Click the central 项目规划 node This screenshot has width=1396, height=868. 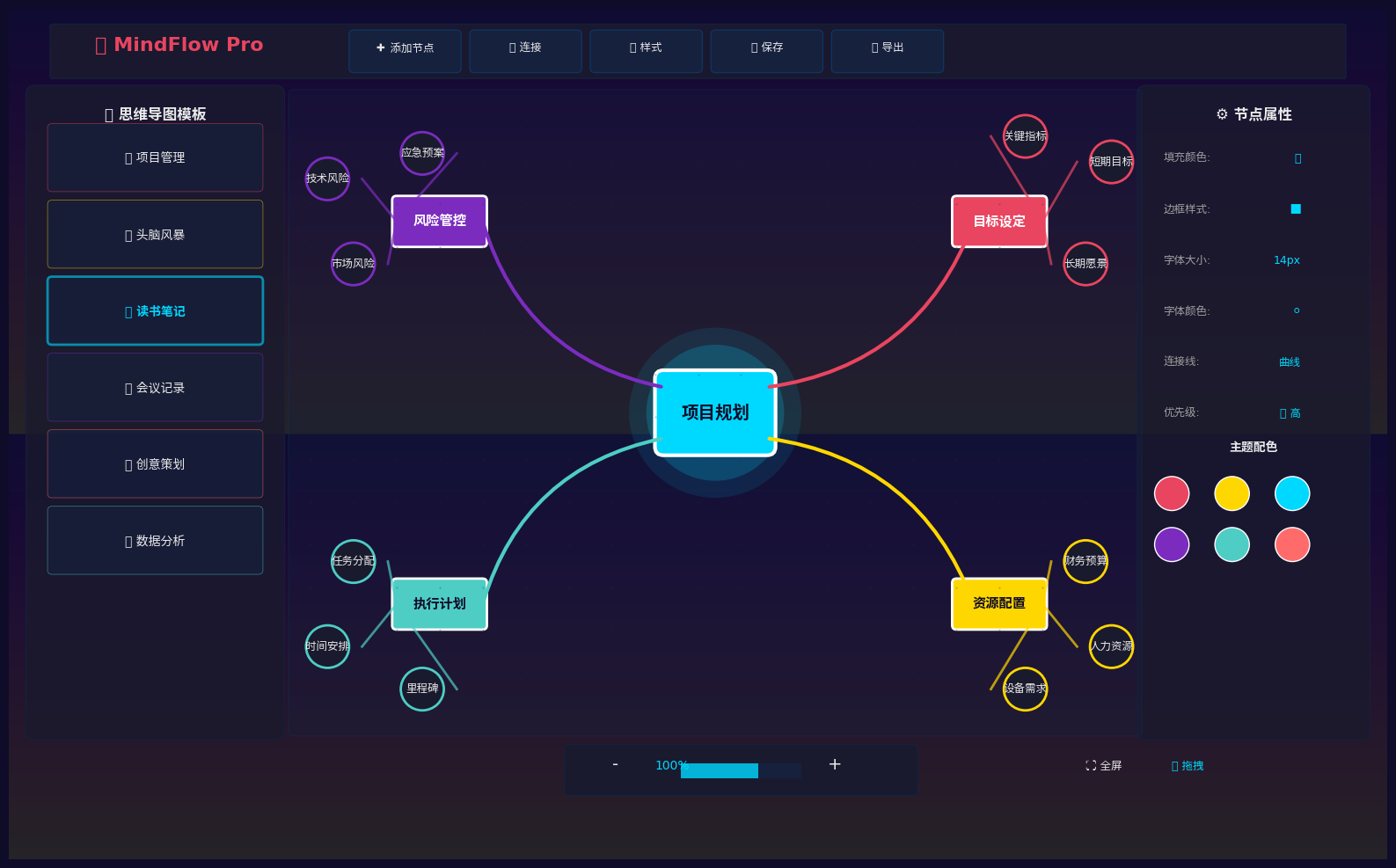[x=714, y=412]
